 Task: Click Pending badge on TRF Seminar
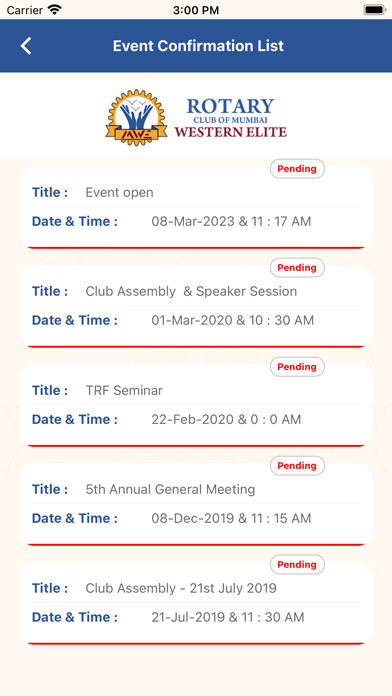point(297,367)
